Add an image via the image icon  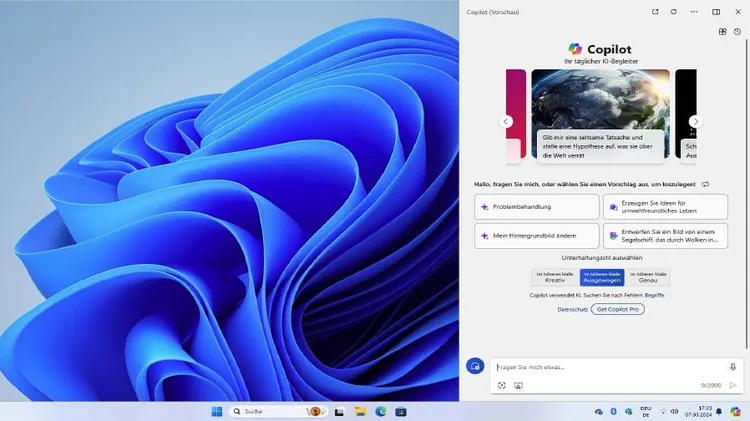coord(518,385)
